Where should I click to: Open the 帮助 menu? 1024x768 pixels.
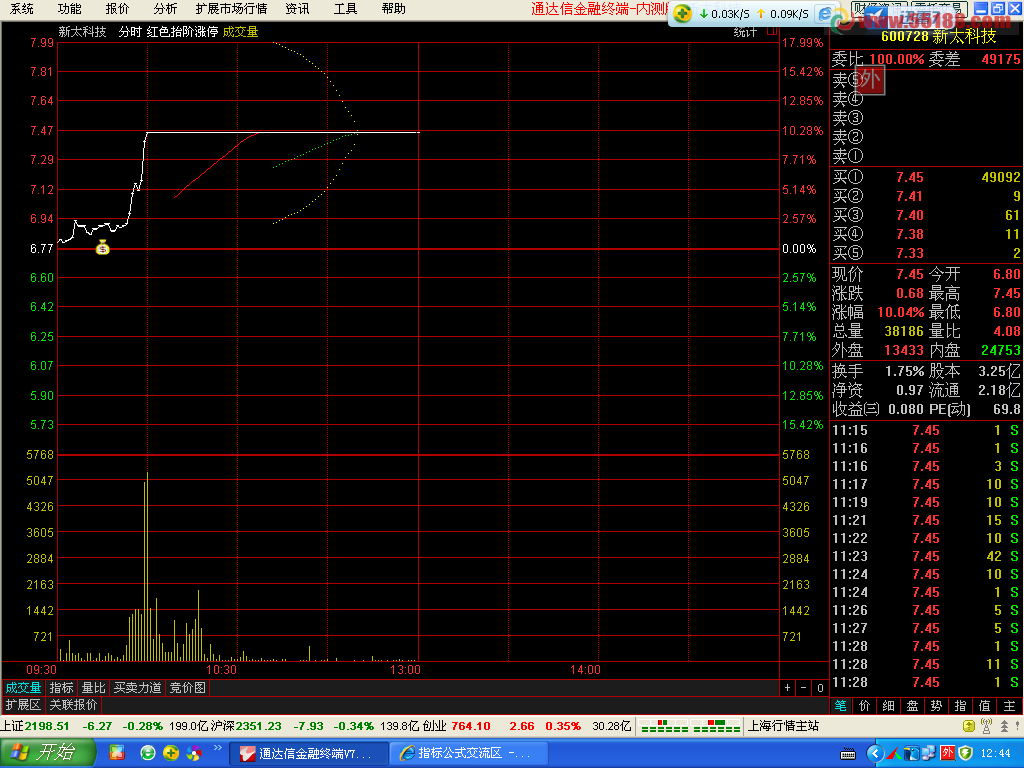point(393,8)
